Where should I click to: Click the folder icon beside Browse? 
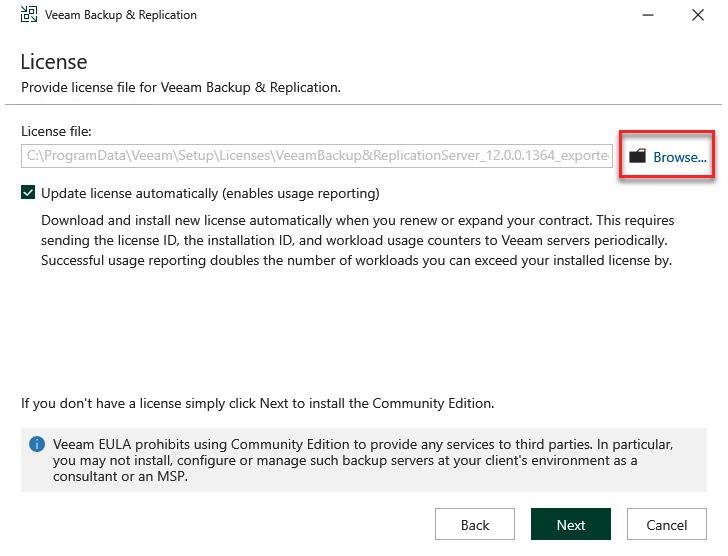637,156
